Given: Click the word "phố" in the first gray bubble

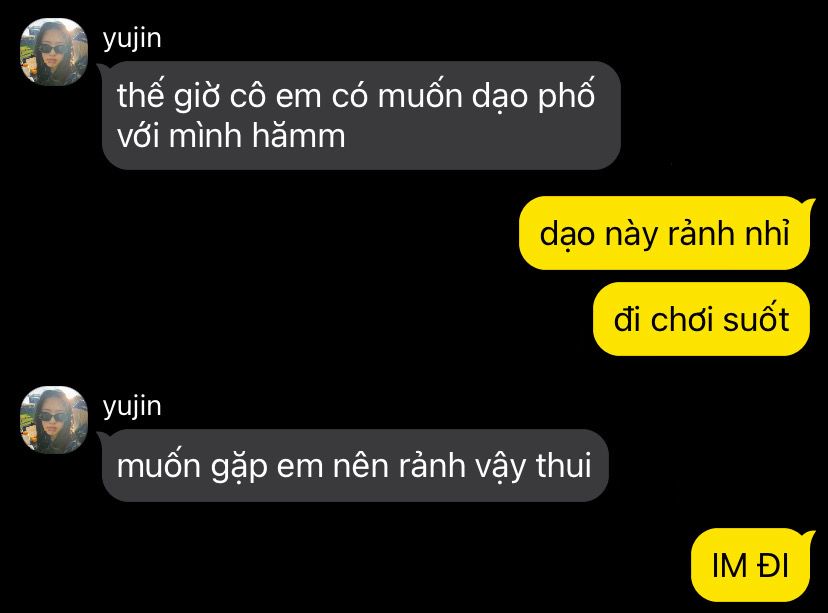Looking at the screenshot, I should click(x=567, y=96).
